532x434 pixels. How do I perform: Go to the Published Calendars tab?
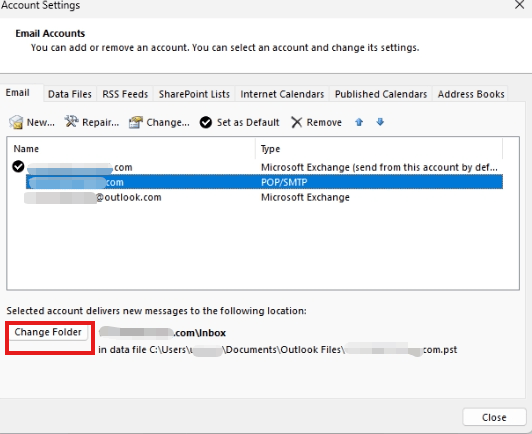click(381, 94)
